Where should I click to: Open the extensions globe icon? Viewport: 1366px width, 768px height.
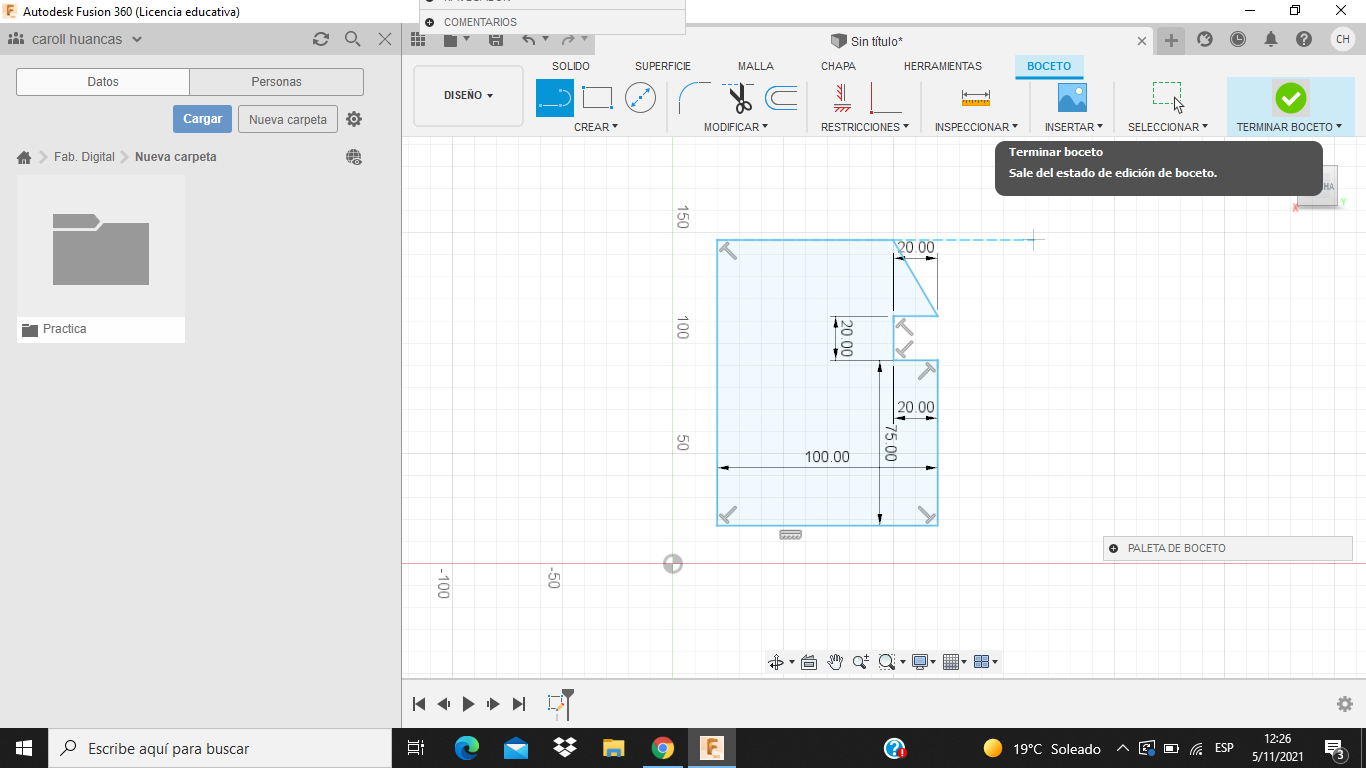(1205, 40)
